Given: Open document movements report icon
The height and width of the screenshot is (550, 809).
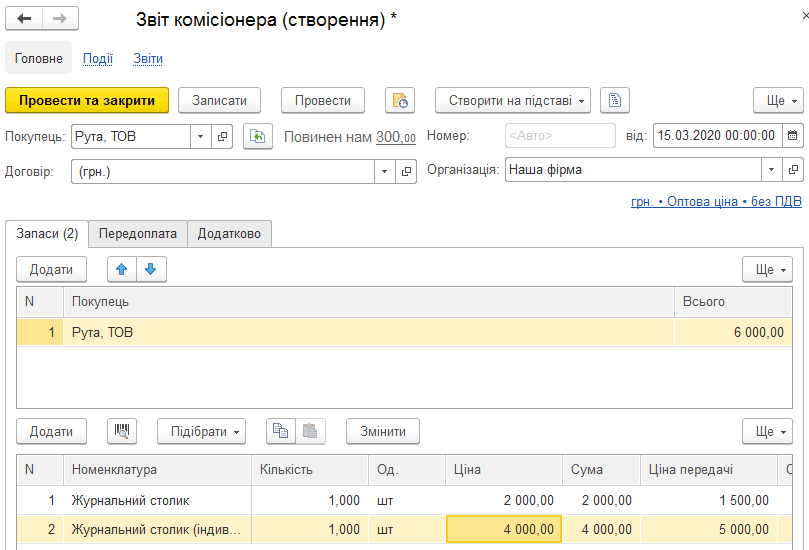Looking at the screenshot, I should [x=400, y=100].
